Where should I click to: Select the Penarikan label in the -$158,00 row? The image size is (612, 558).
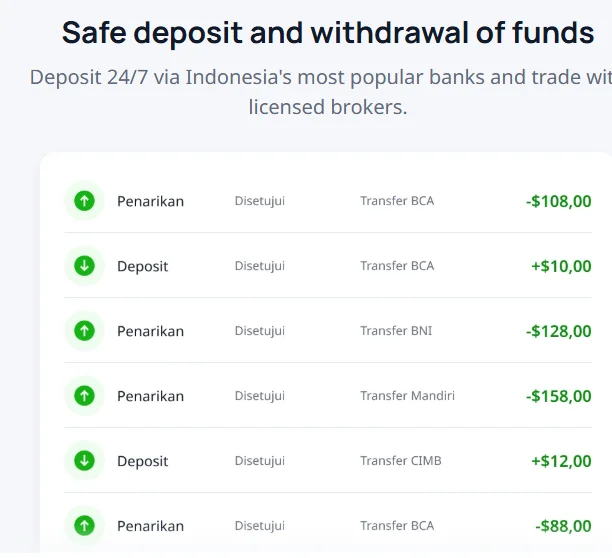pos(150,396)
